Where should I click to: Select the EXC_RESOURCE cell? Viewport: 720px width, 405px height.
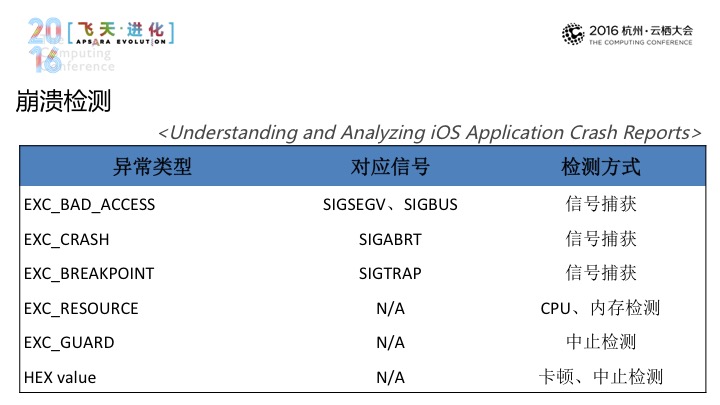click(81, 308)
